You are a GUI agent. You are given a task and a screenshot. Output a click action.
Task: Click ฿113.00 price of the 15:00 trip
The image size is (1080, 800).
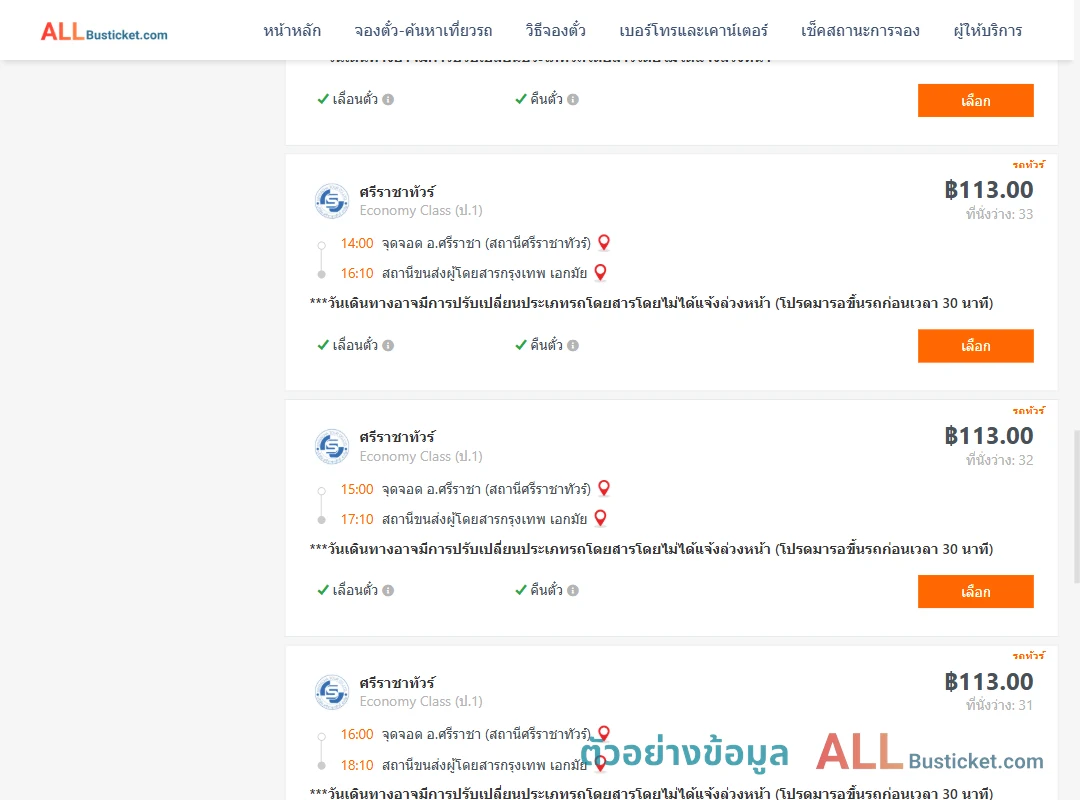pyautogui.click(x=989, y=435)
